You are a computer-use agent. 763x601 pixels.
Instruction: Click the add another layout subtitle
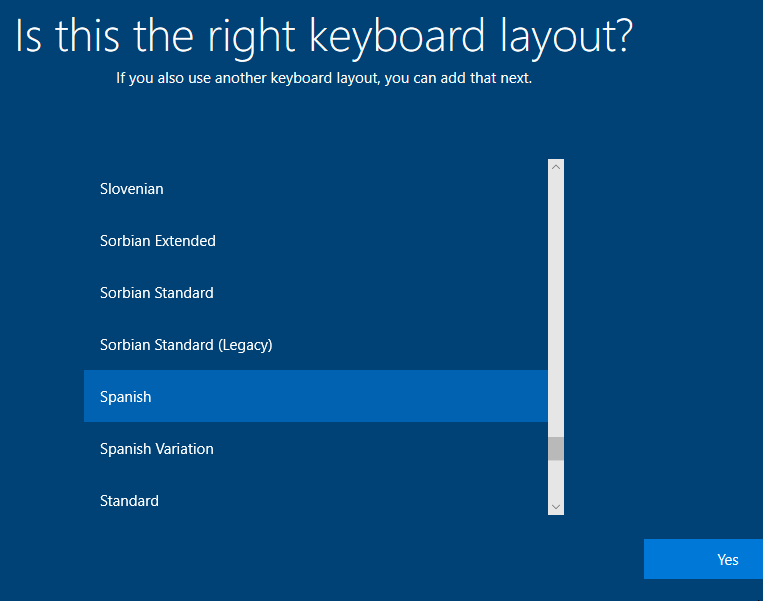(324, 78)
